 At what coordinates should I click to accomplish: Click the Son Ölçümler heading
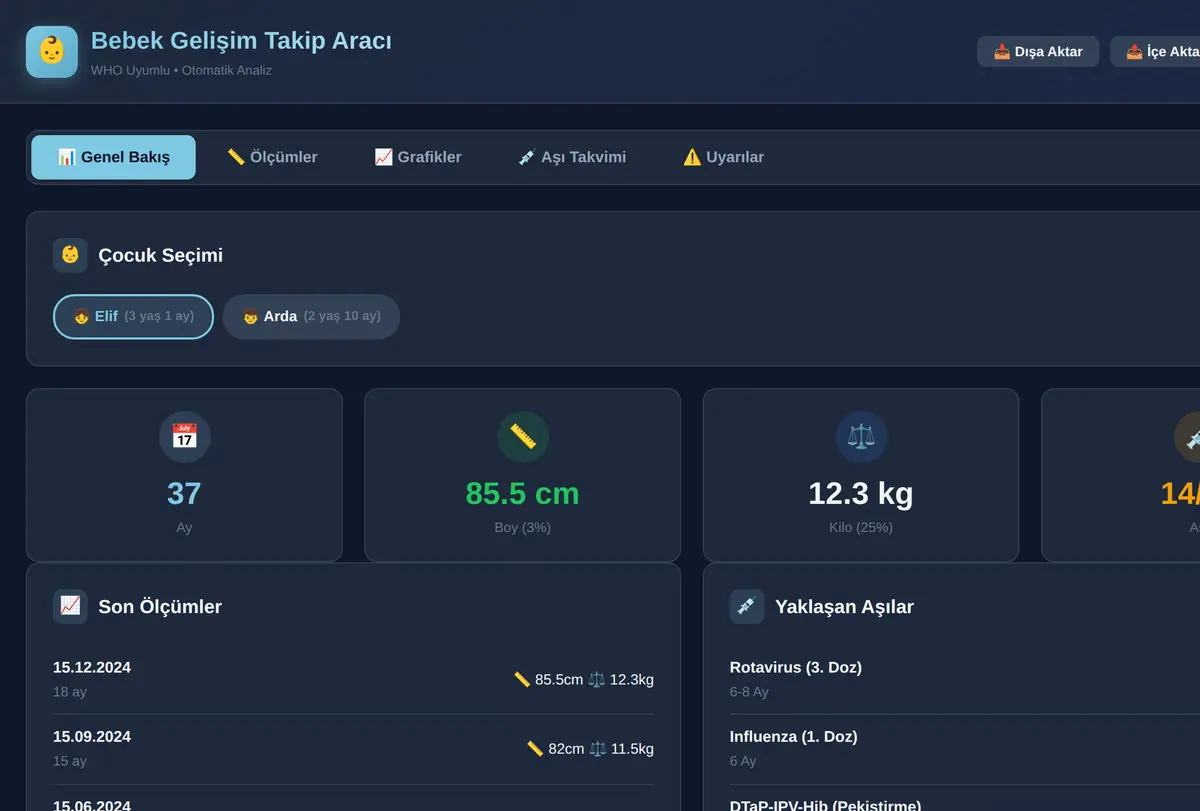pos(160,606)
